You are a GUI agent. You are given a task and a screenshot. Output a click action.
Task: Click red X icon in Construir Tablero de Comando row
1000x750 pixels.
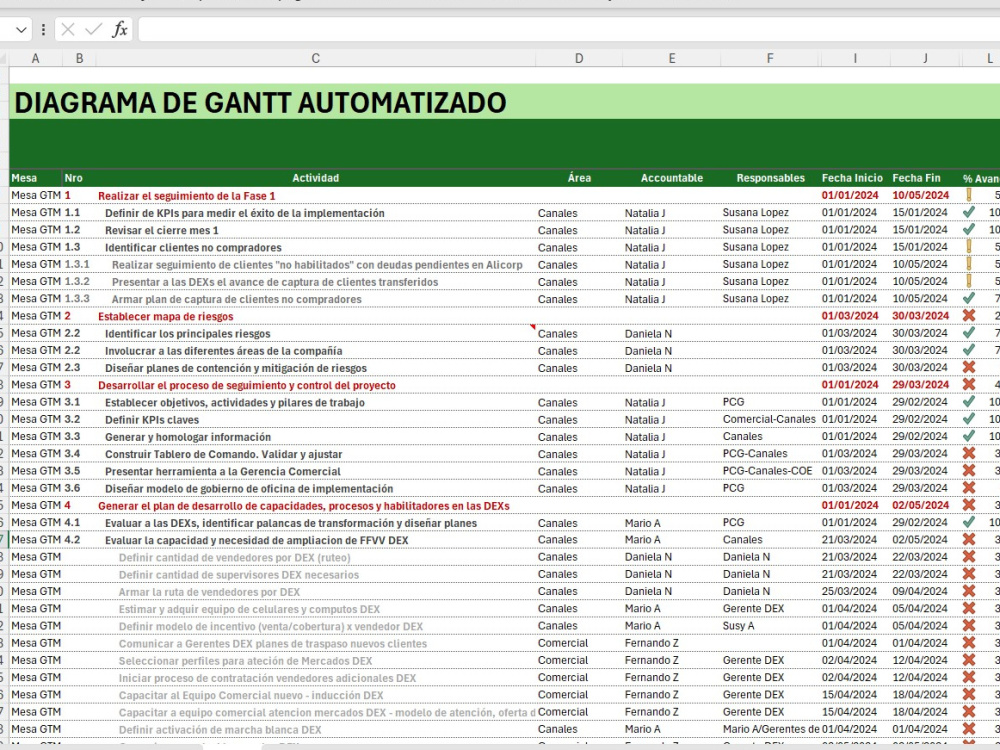tap(969, 453)
